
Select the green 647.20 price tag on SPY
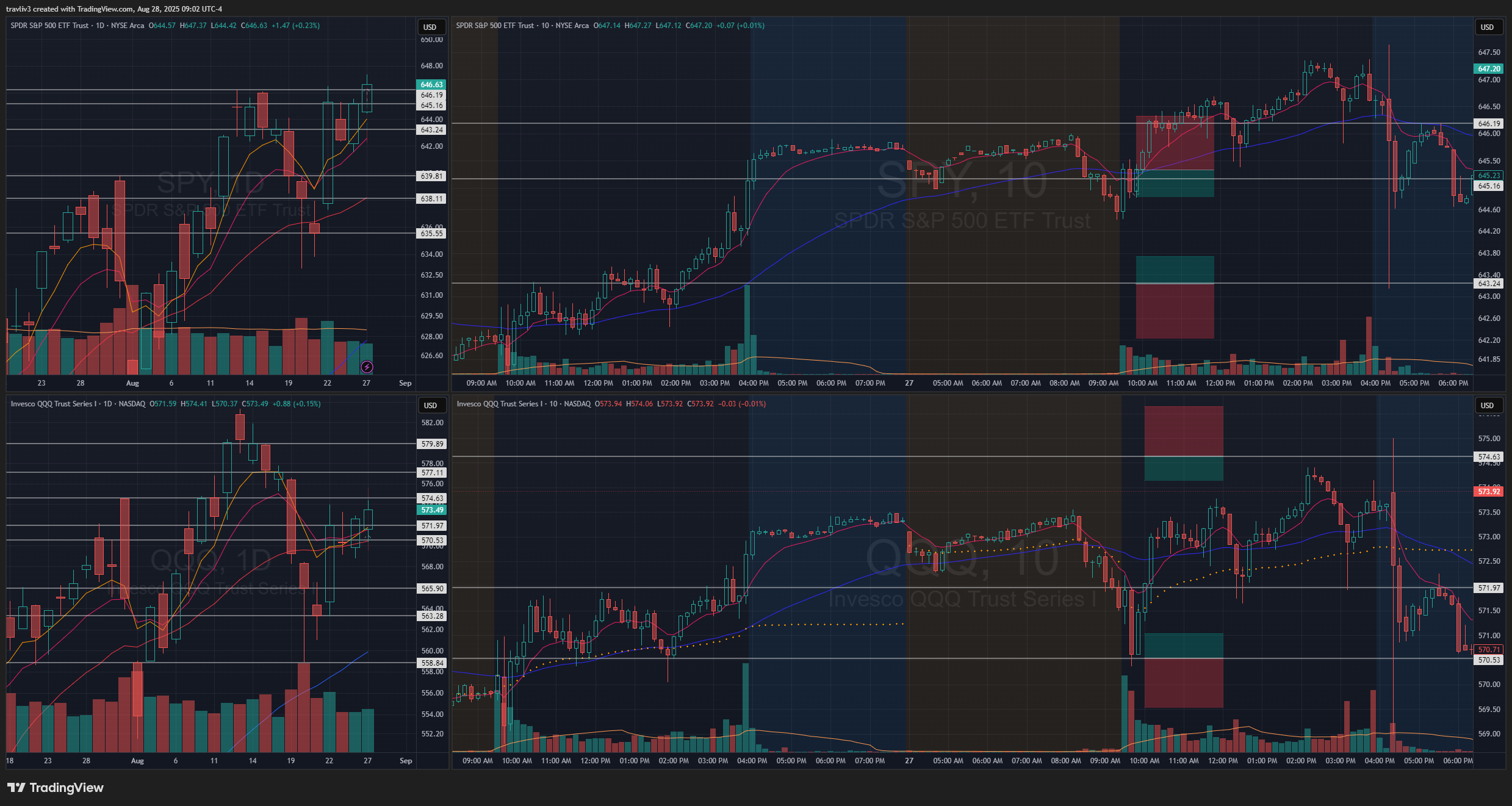click(x=1488, y=69)
